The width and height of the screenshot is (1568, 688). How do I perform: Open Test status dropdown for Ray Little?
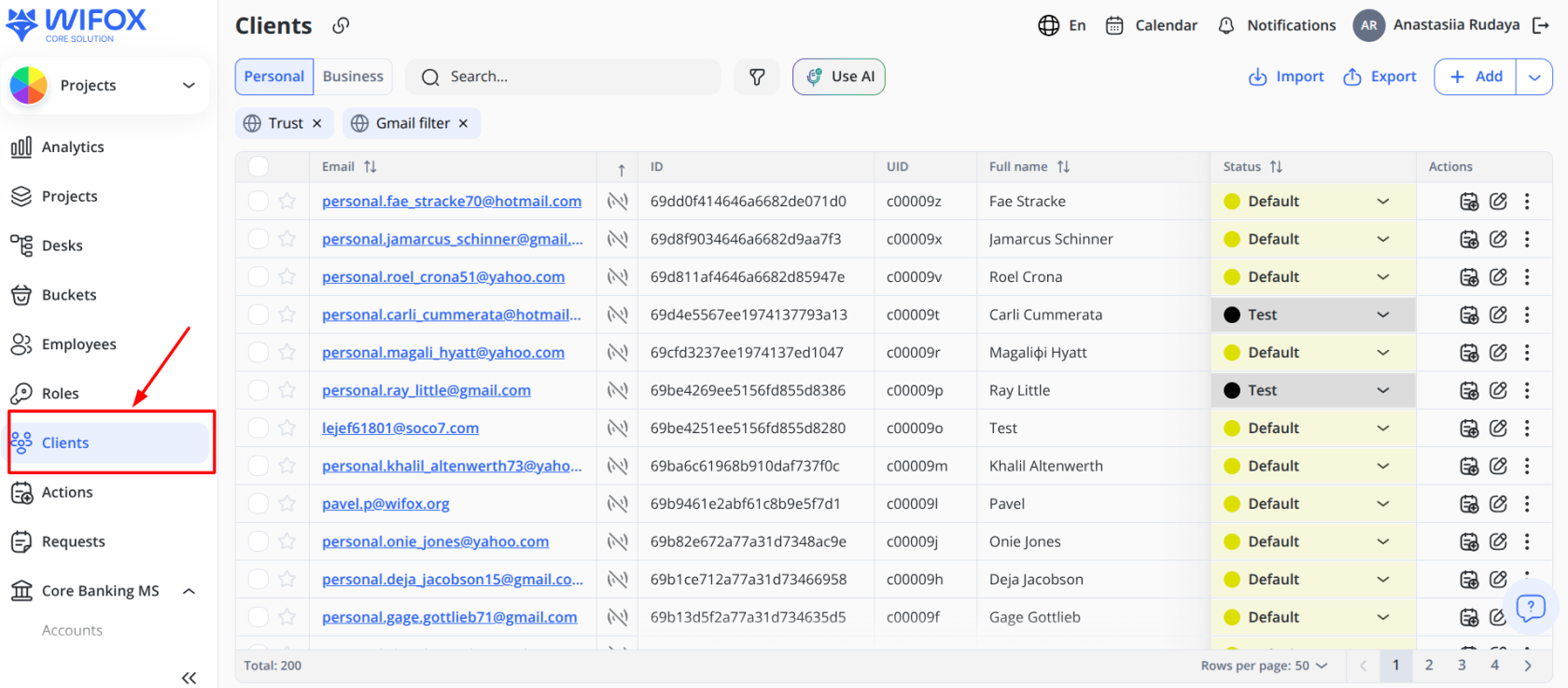pos(1313,390)
